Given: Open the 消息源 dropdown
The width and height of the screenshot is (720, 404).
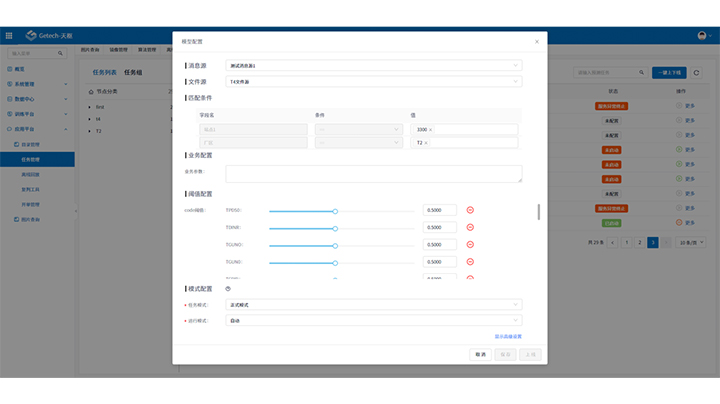Looking at the screenshot, I should click(374, 66).
